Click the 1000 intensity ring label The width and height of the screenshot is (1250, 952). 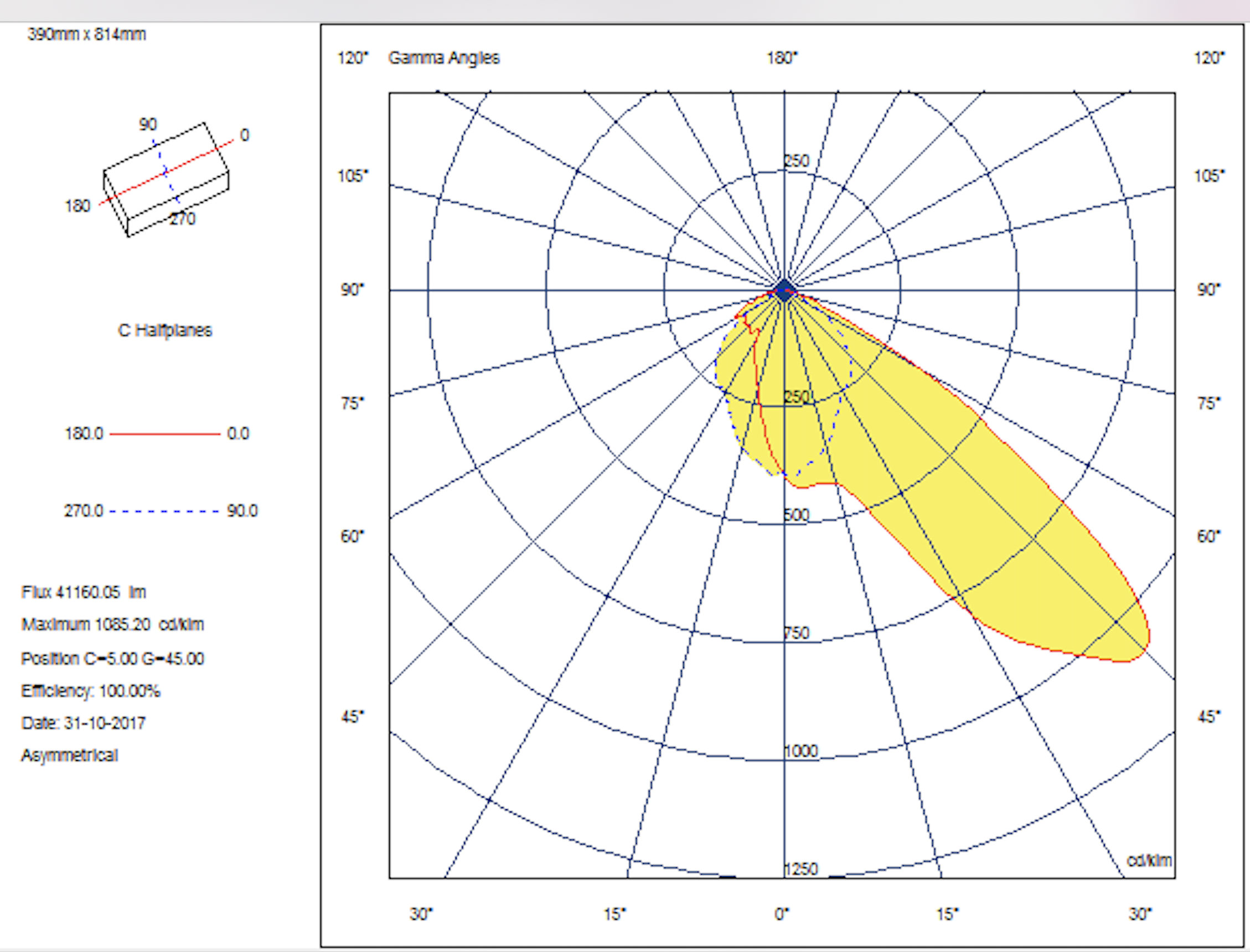click(801, 752)
